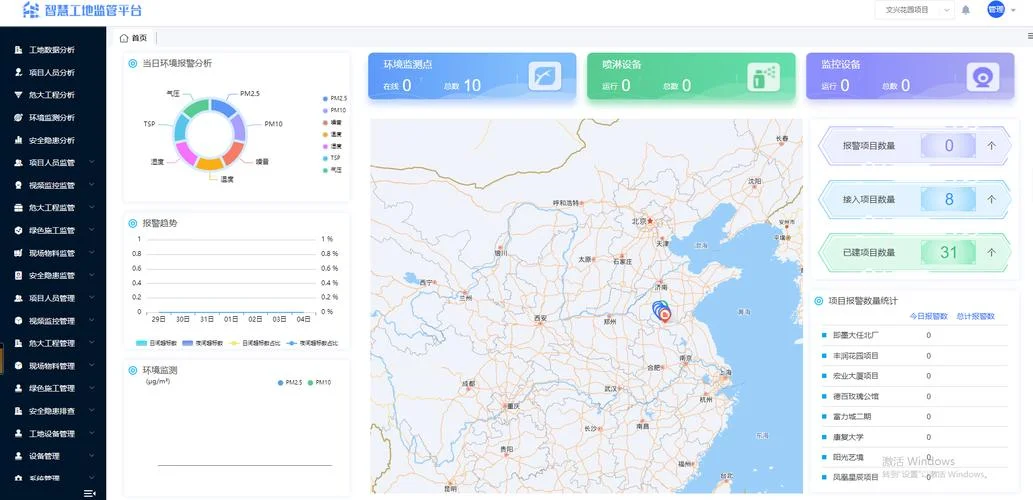The image size is (1033, 500).
Task: Click the 项目人员分析 person icon
Action: pos(18,72)
